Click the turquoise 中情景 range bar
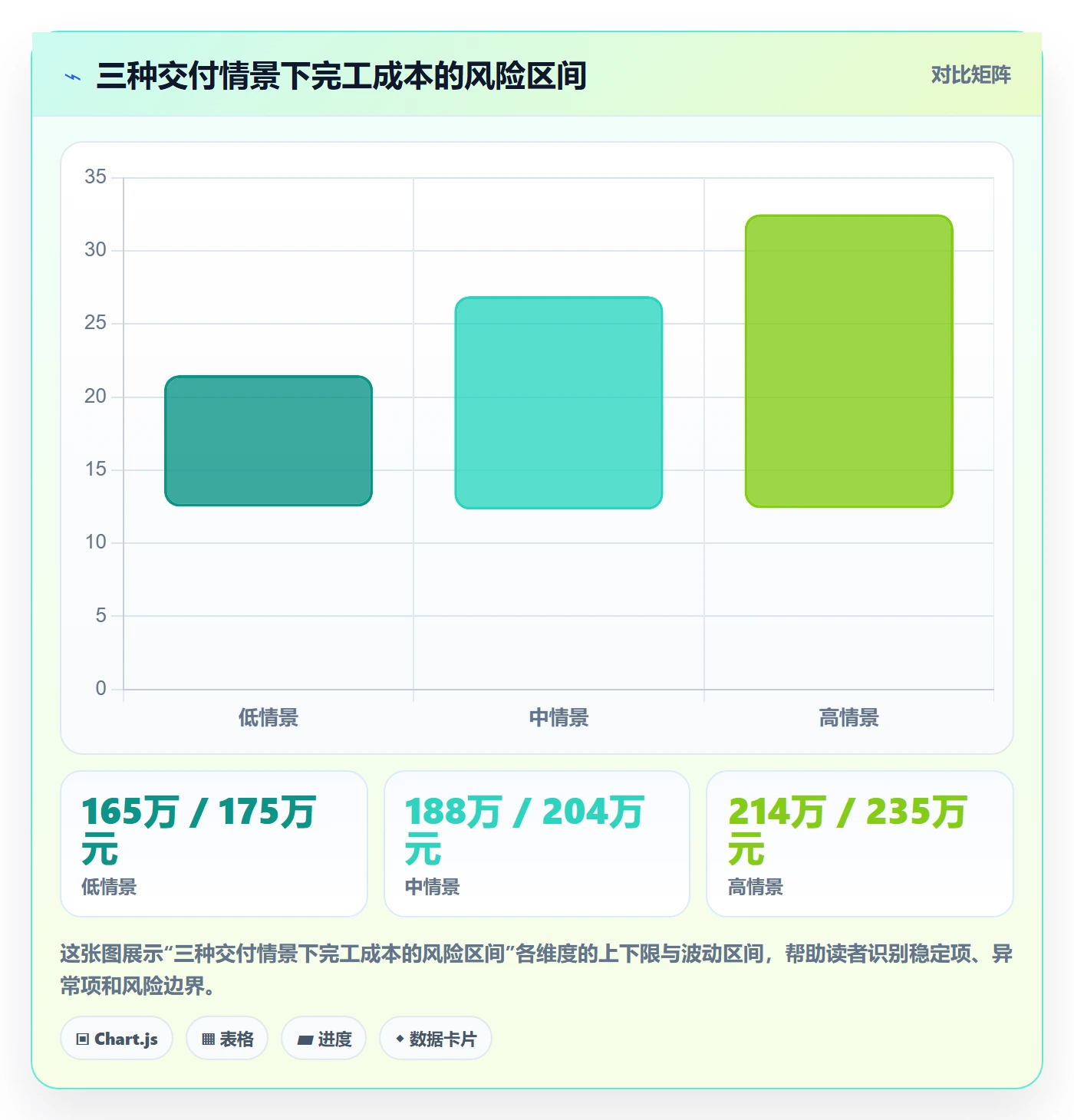The width and height of the screenshot is (1074, 1120). click(x=558, y=403)
